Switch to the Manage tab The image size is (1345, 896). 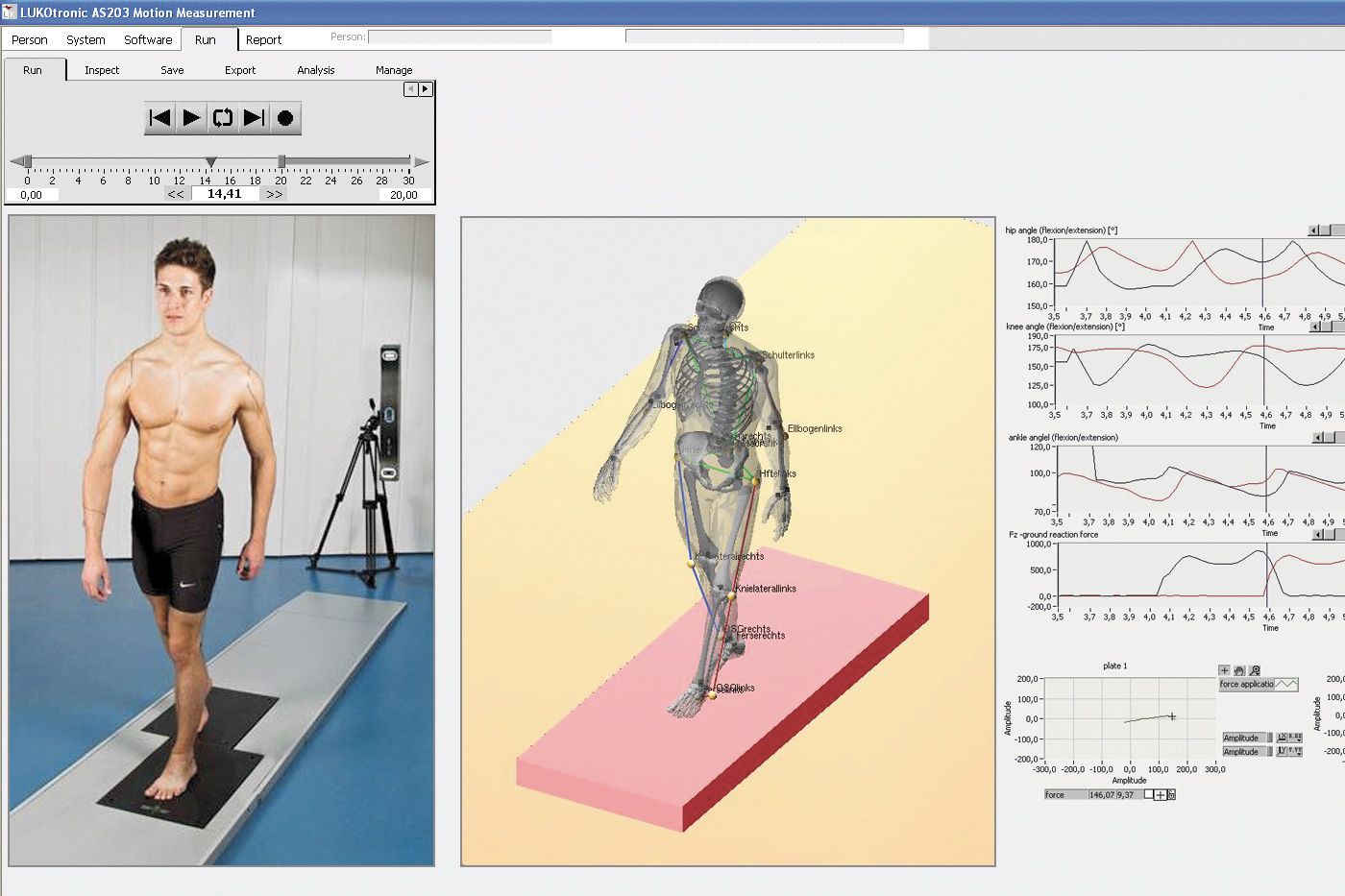click(x=394, y=70)
